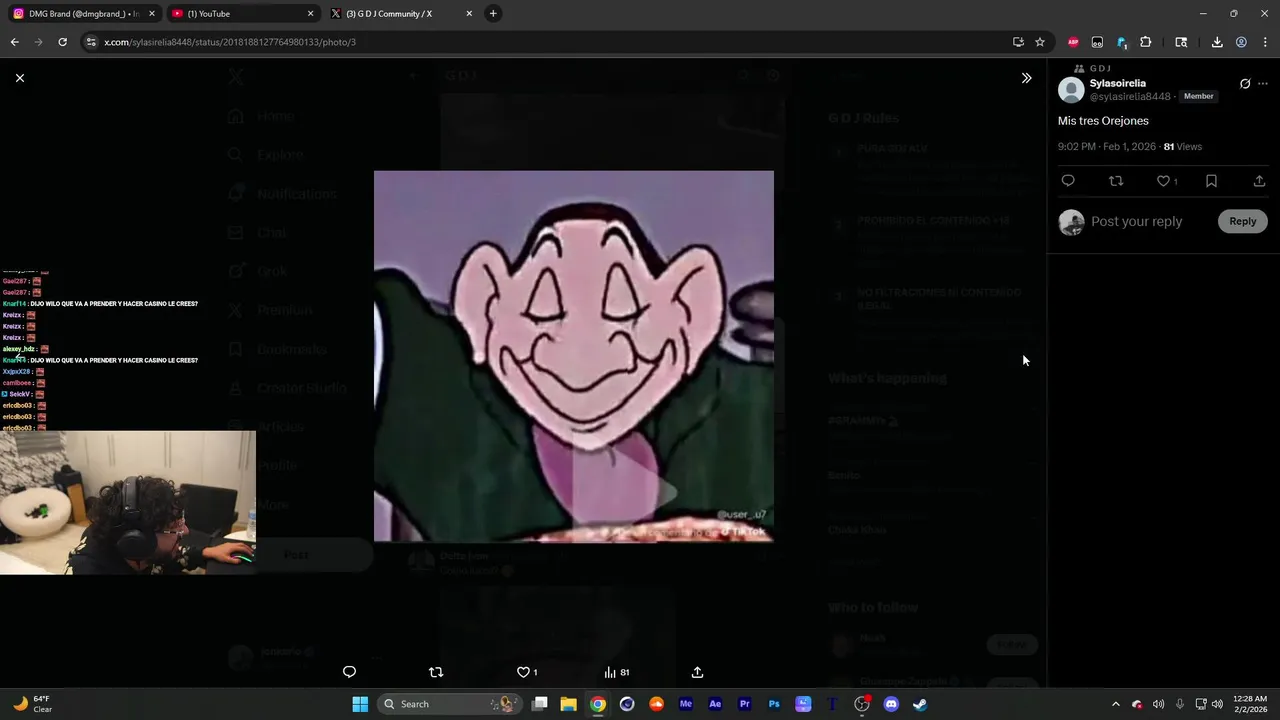Open Task View on the taskbar

click(540, 704)
